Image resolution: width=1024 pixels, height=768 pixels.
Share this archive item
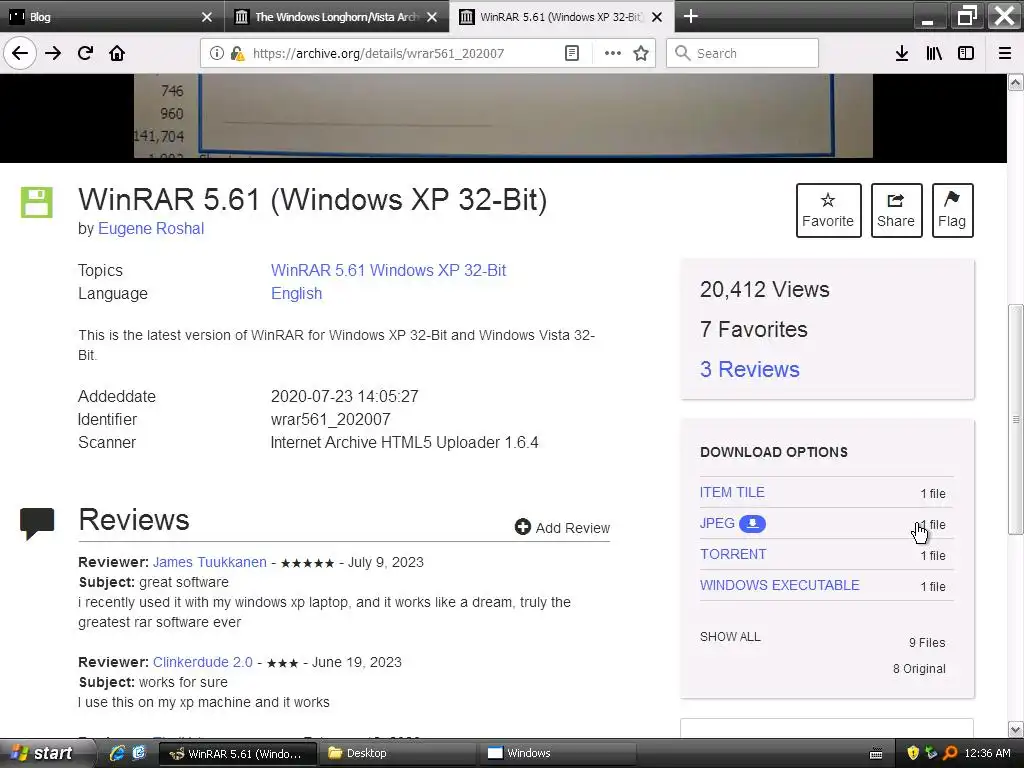[896, 210]
